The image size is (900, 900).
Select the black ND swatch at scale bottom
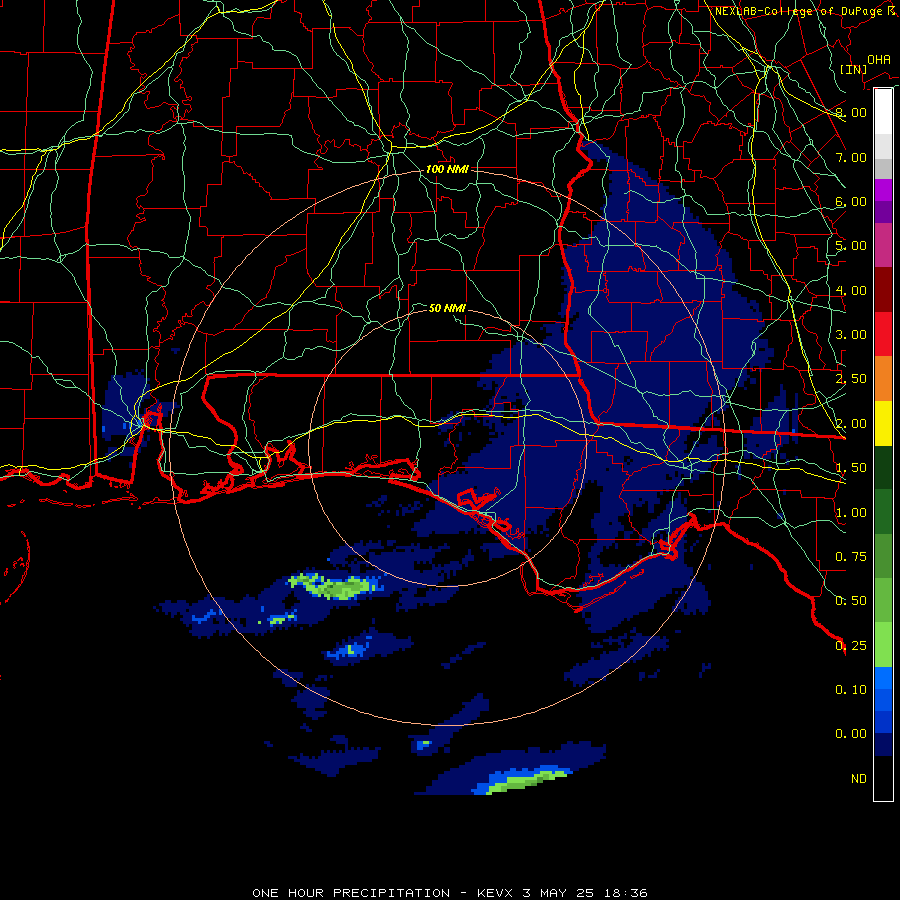tap(883, 778)
